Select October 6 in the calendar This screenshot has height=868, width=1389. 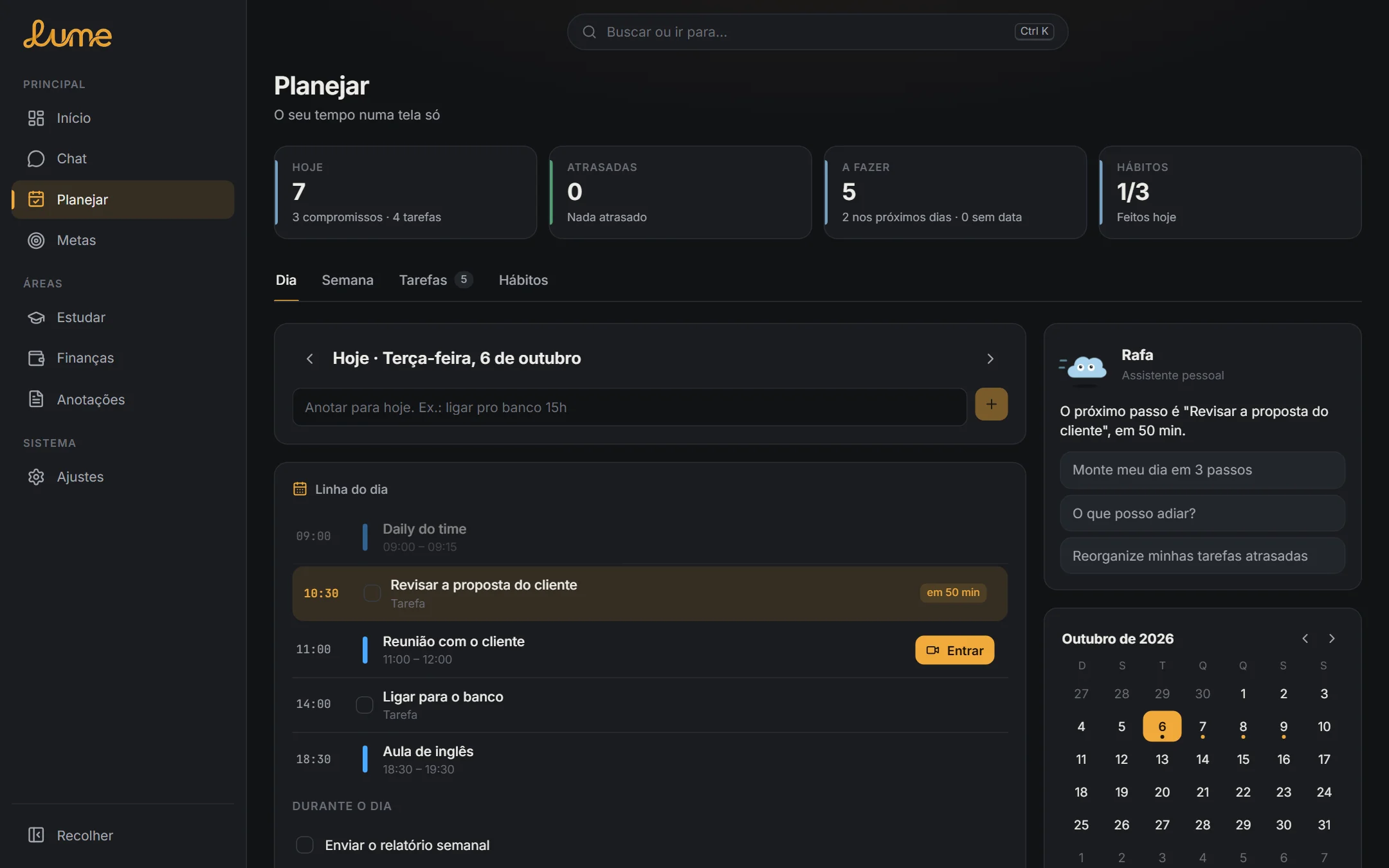point(1162,727)
